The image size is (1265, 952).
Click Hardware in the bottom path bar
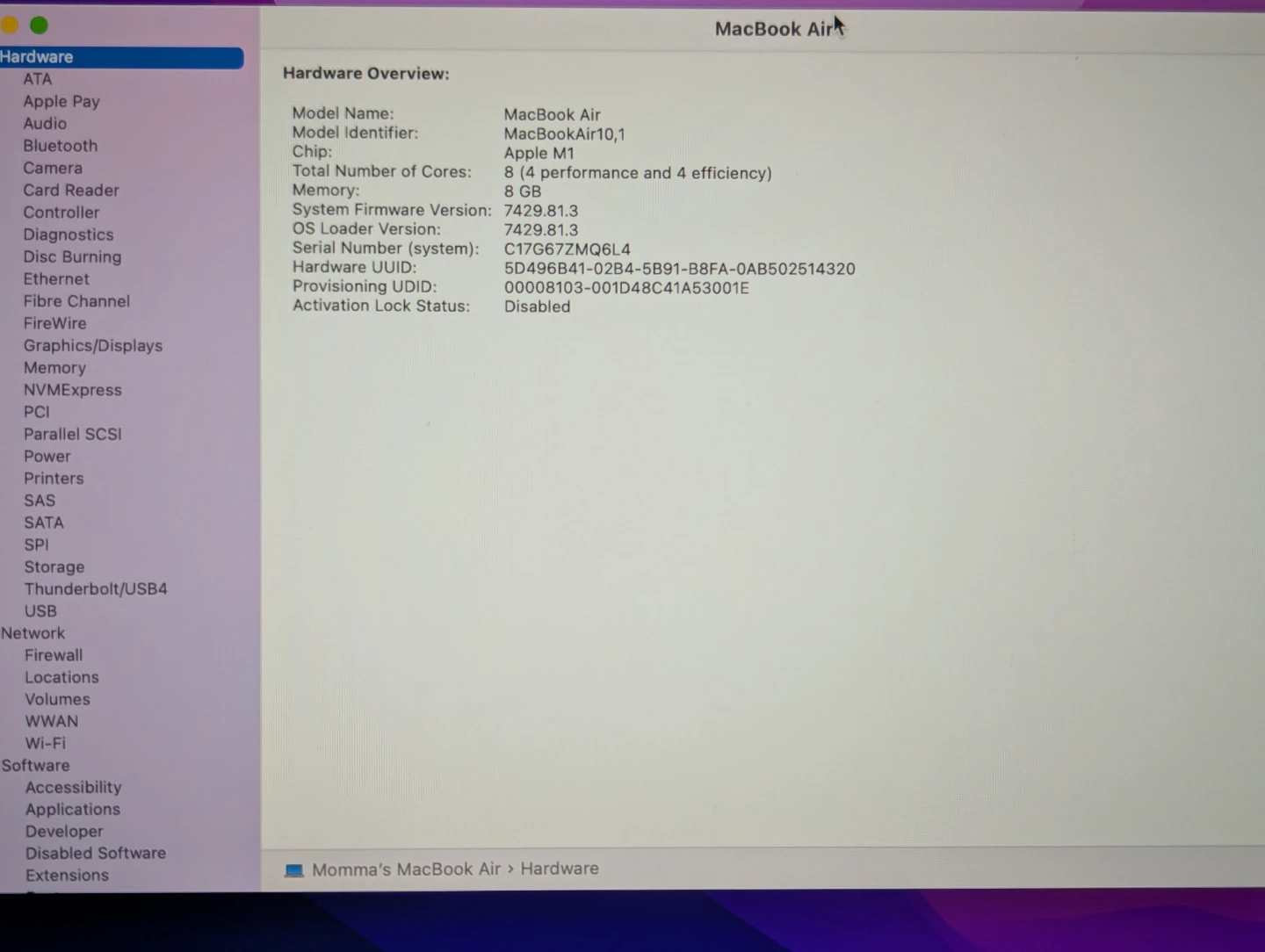(560, 869)
